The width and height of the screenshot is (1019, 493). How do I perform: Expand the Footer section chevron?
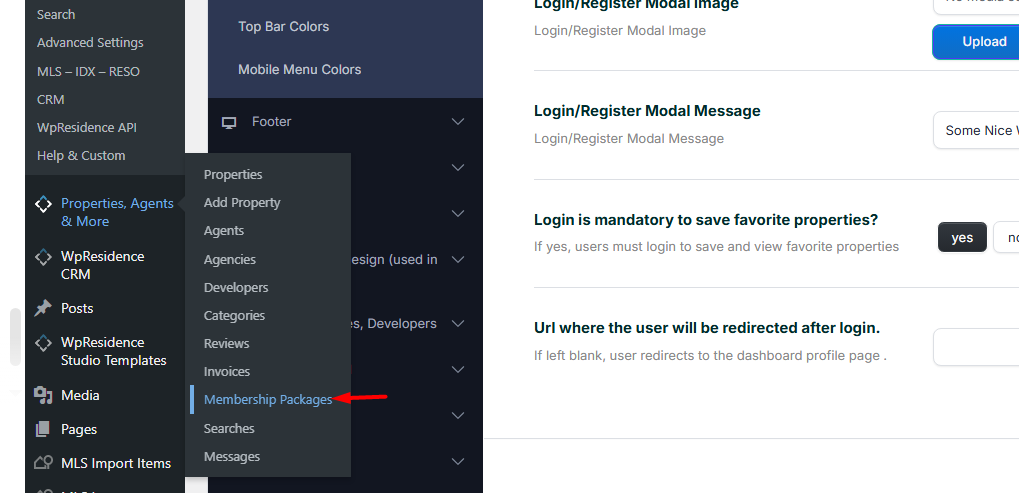458,122
